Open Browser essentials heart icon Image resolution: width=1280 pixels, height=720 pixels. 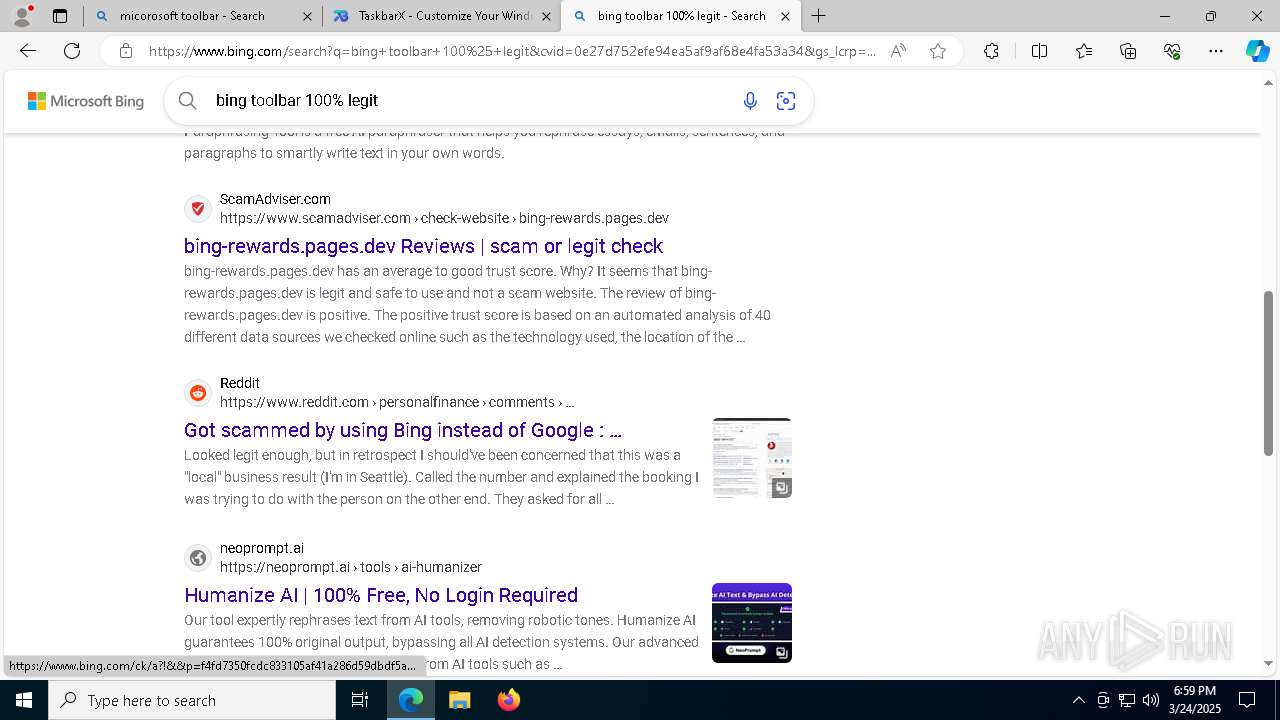pyautogui.click(x=1173, y=51)
